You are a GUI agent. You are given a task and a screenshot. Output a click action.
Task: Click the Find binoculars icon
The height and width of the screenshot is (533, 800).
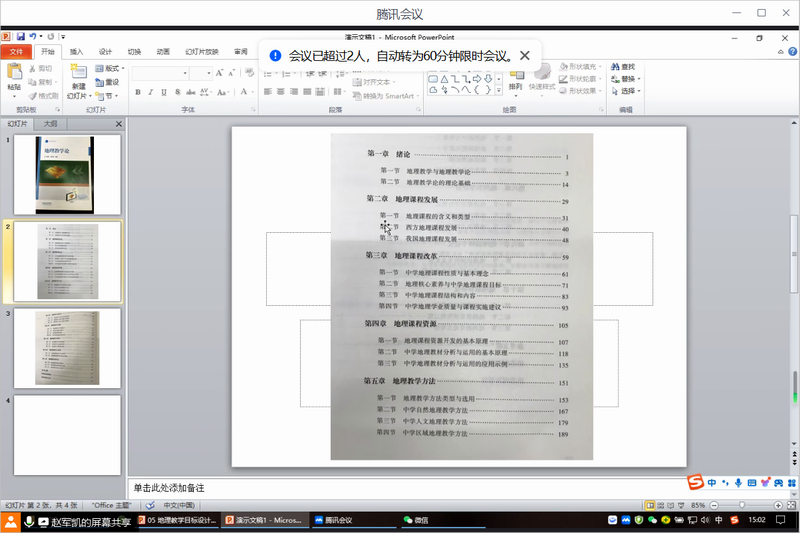coord(614,67)
